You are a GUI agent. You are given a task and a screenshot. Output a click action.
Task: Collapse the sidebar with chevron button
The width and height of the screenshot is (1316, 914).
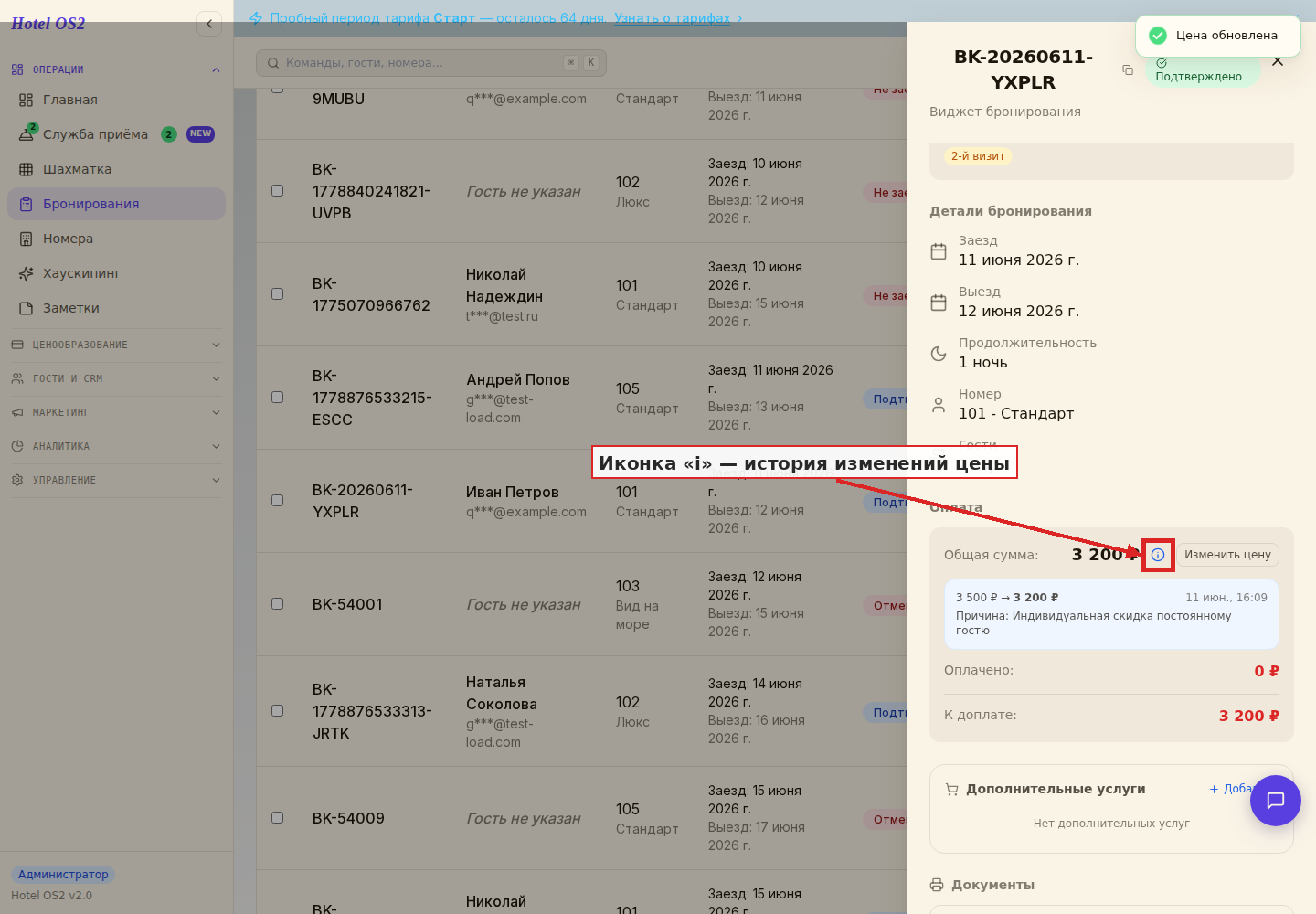(209, 24)
